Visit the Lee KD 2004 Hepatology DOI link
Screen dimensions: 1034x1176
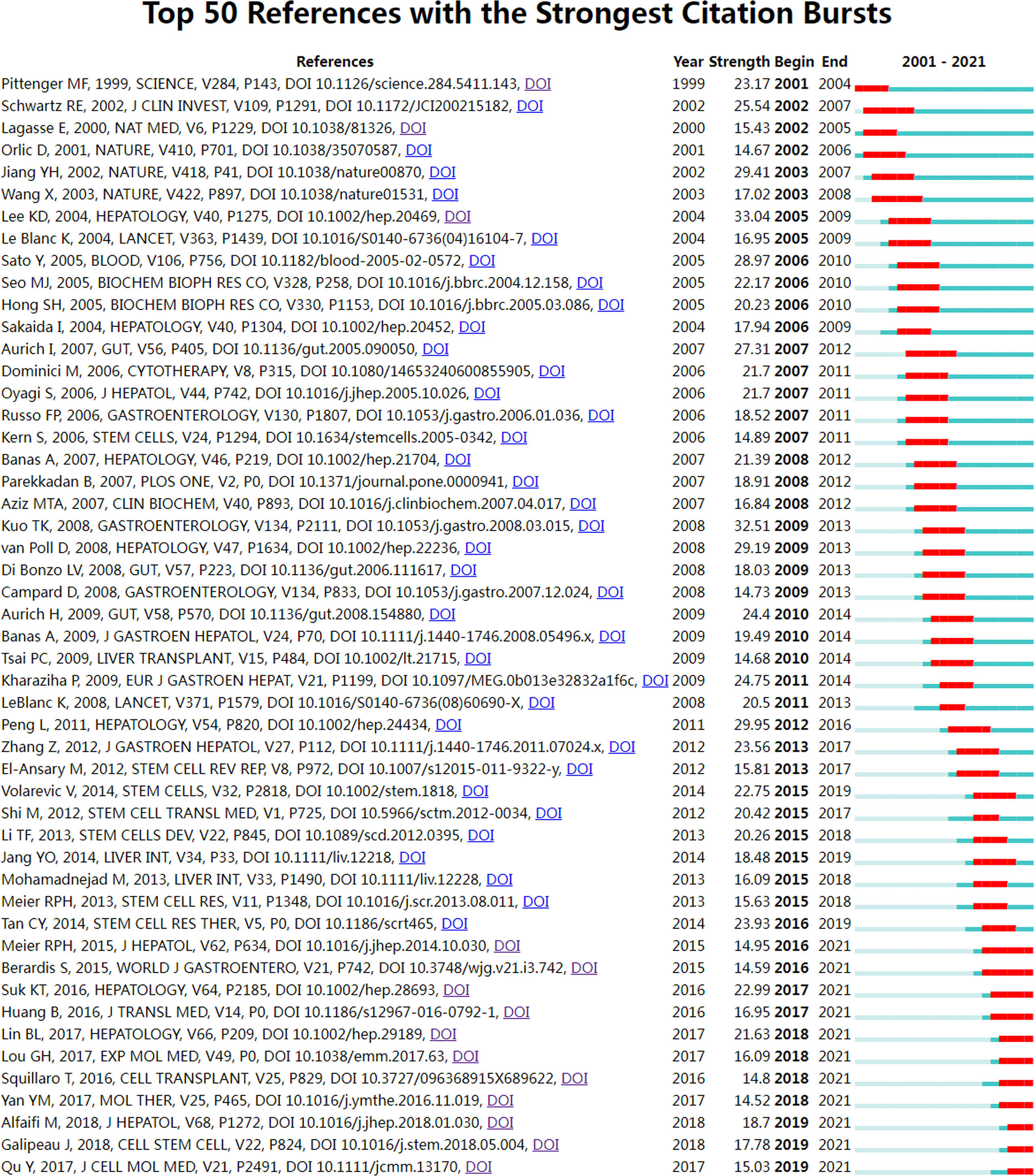point(457,216)
